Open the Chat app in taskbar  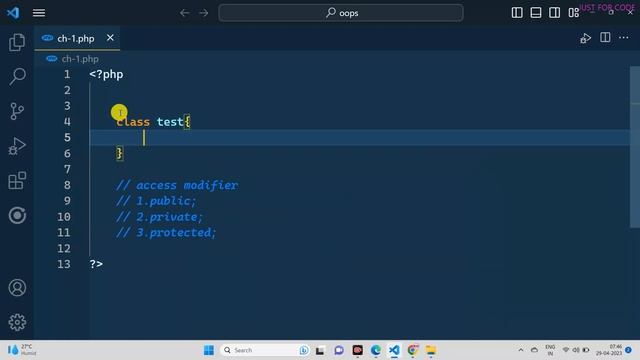[339, 350]
